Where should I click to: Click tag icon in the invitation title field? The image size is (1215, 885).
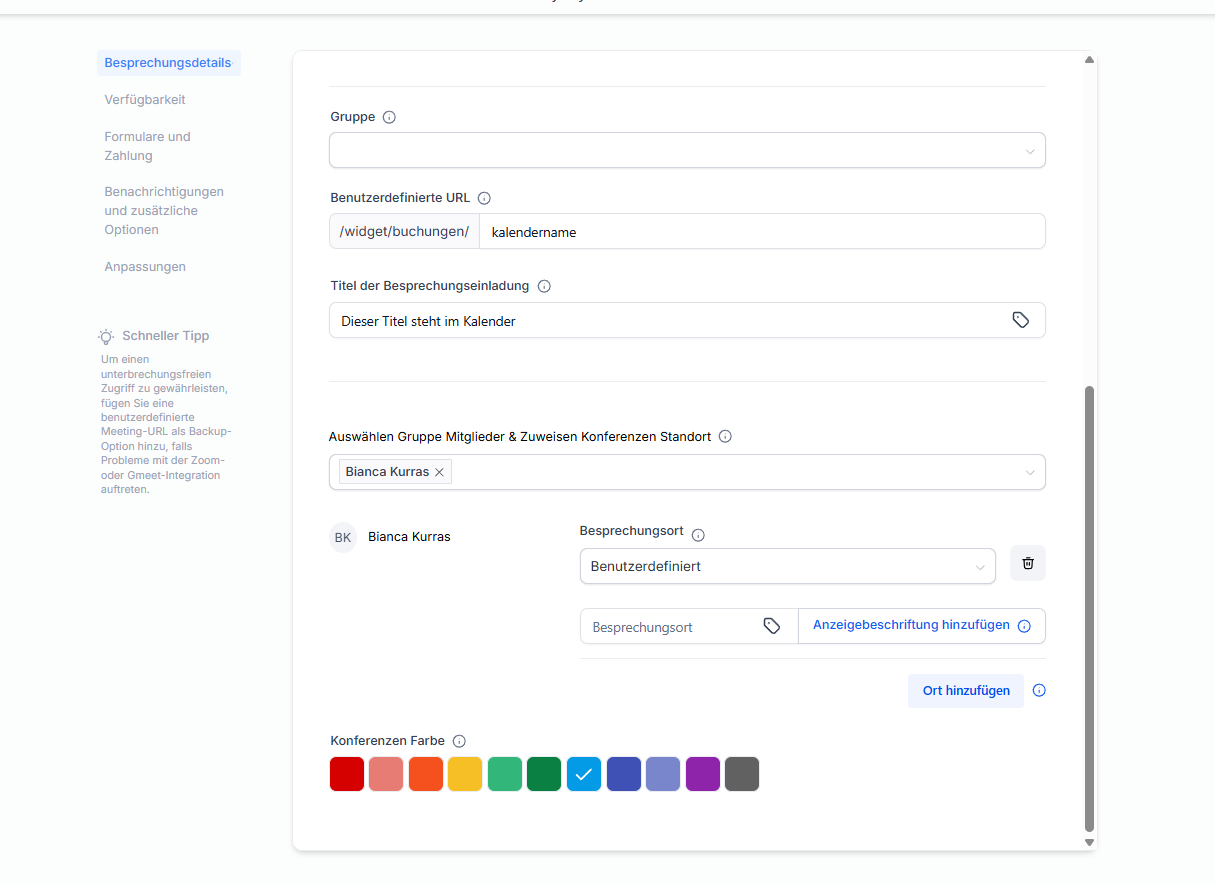(x=1020, y=320)
